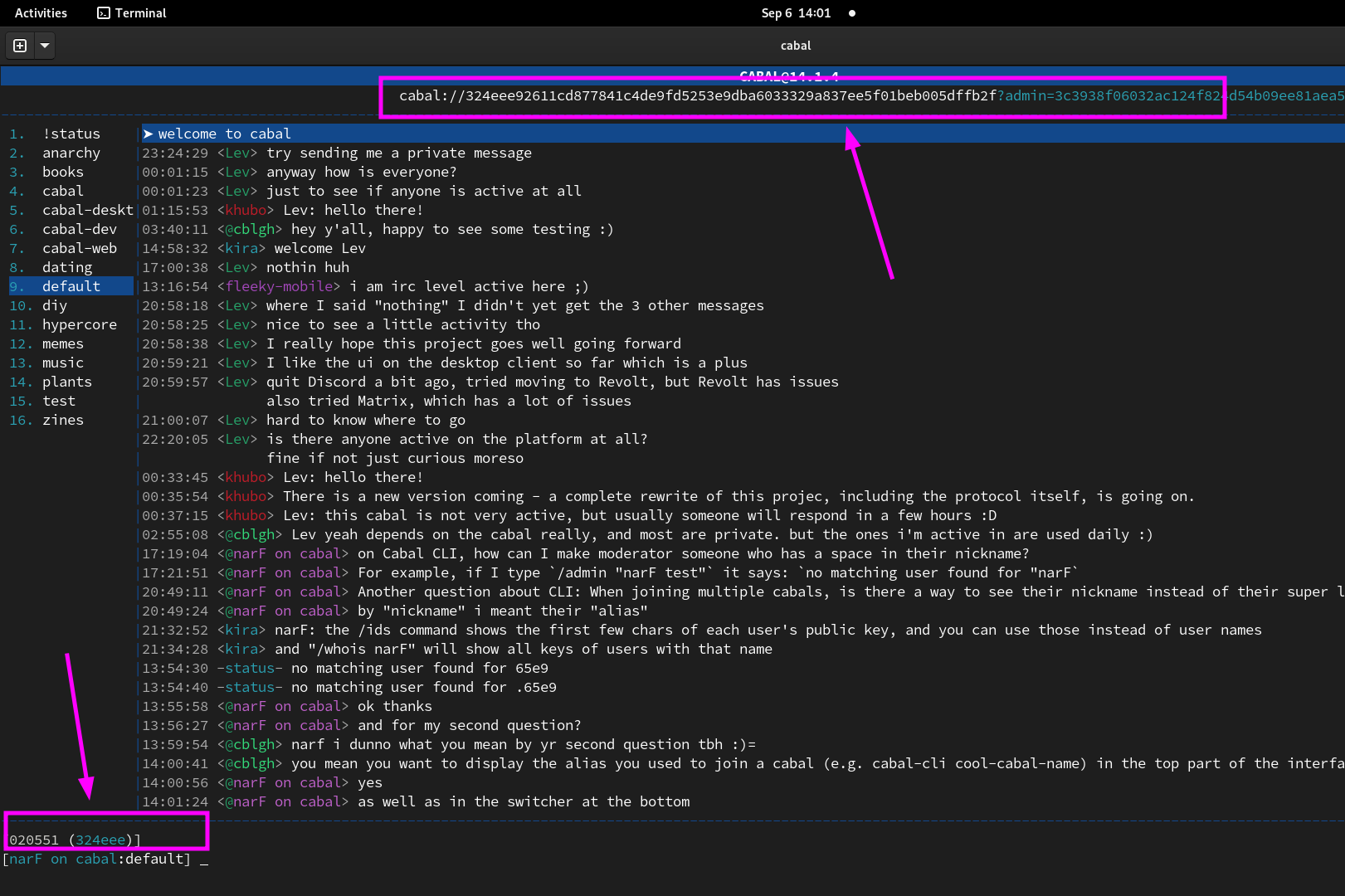Click the 'quit Discord a bit ago' message
This screenshot has height=896, width=1345.
click(x=553, y=382)
